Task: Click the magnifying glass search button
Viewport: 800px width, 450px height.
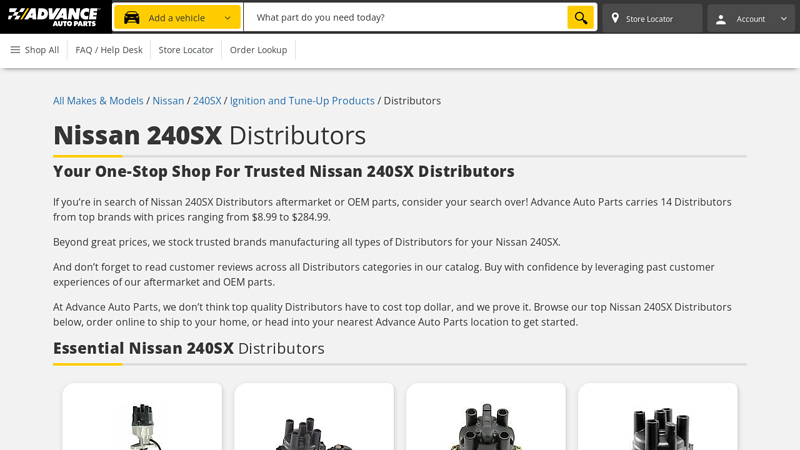Action: coord(581,17)
